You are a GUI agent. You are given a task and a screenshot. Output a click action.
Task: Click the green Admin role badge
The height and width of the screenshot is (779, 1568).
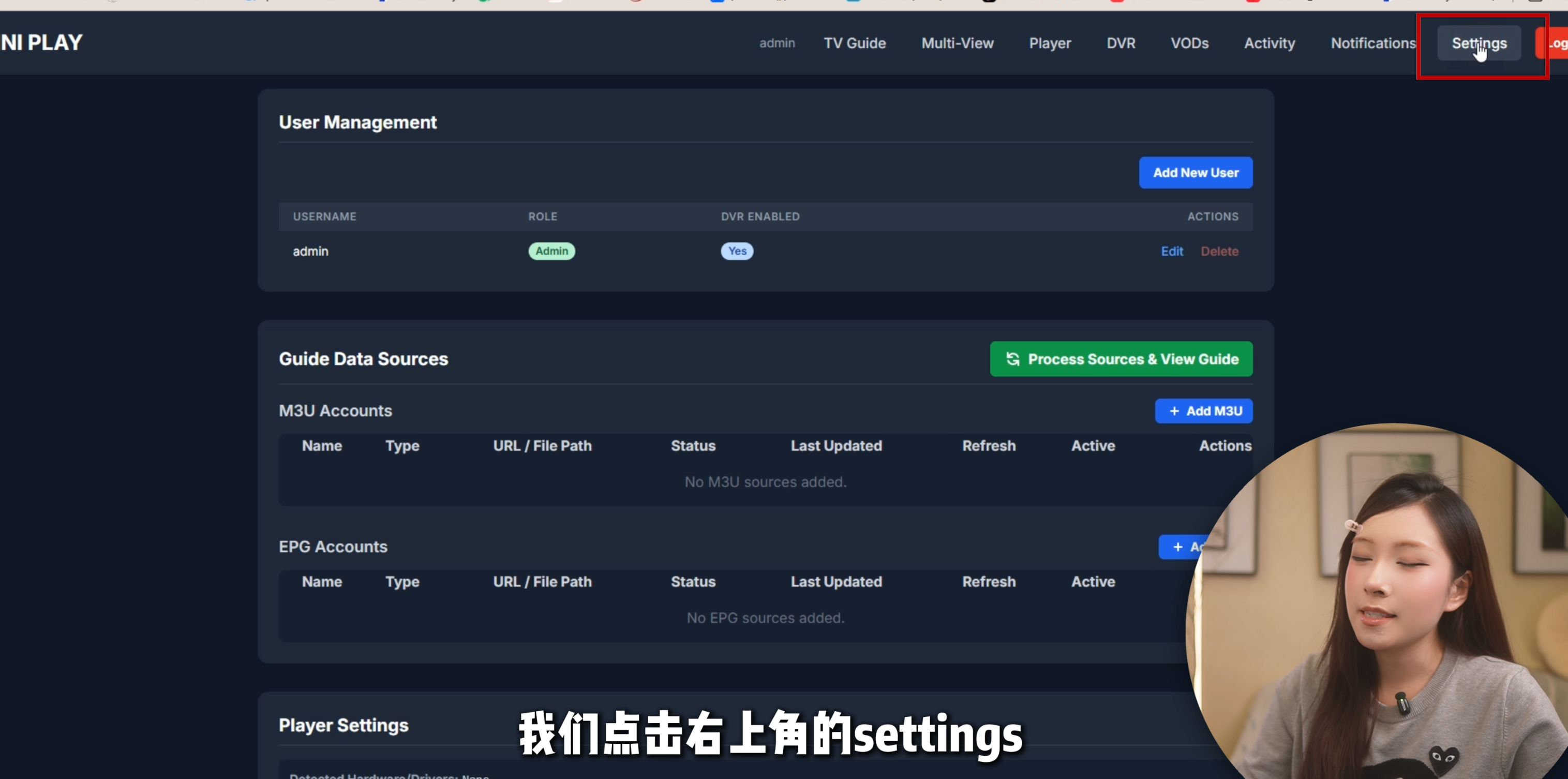(x=551, y=252)
